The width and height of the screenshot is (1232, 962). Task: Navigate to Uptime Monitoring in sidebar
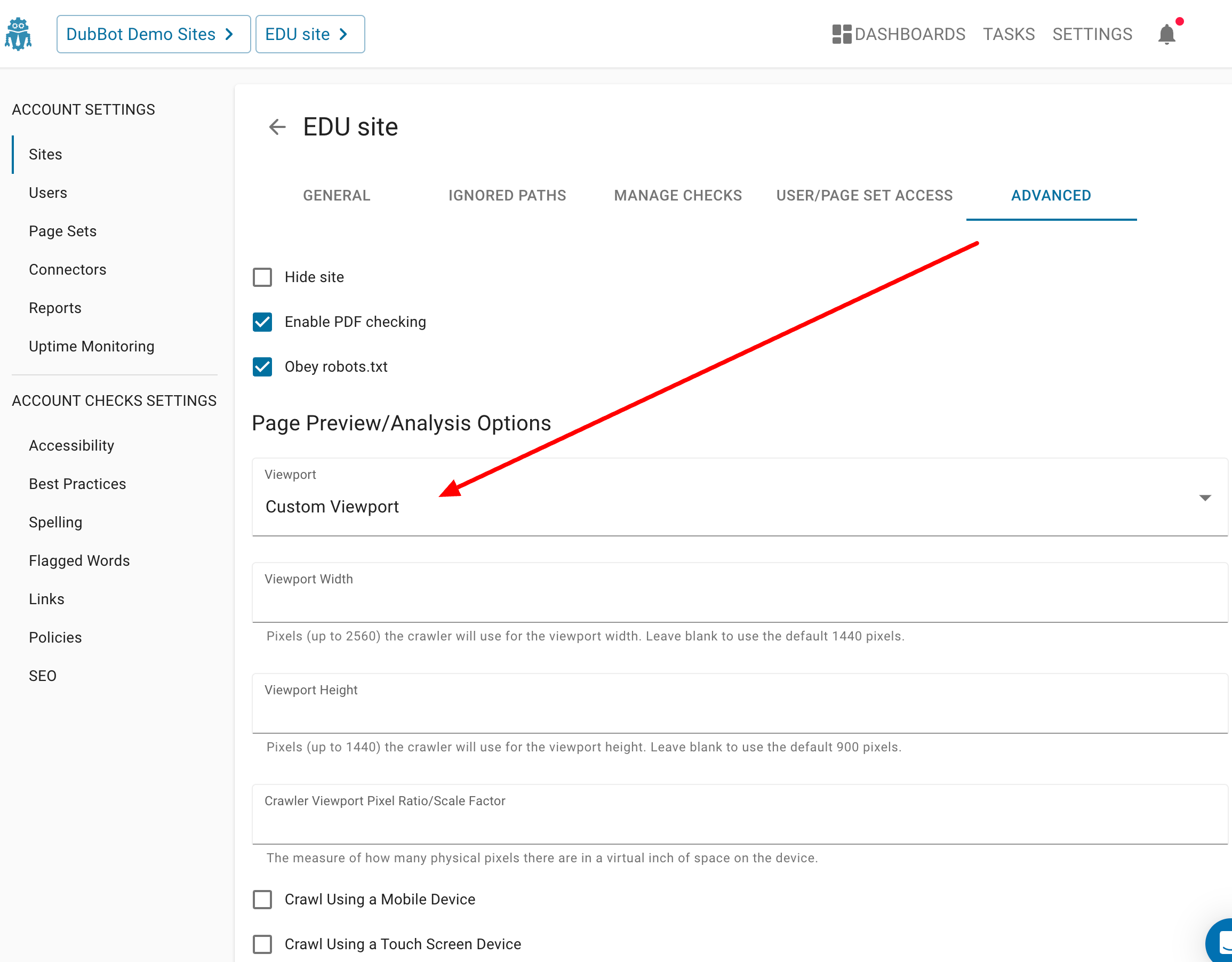pyautogui.click(x=91, y=346)
